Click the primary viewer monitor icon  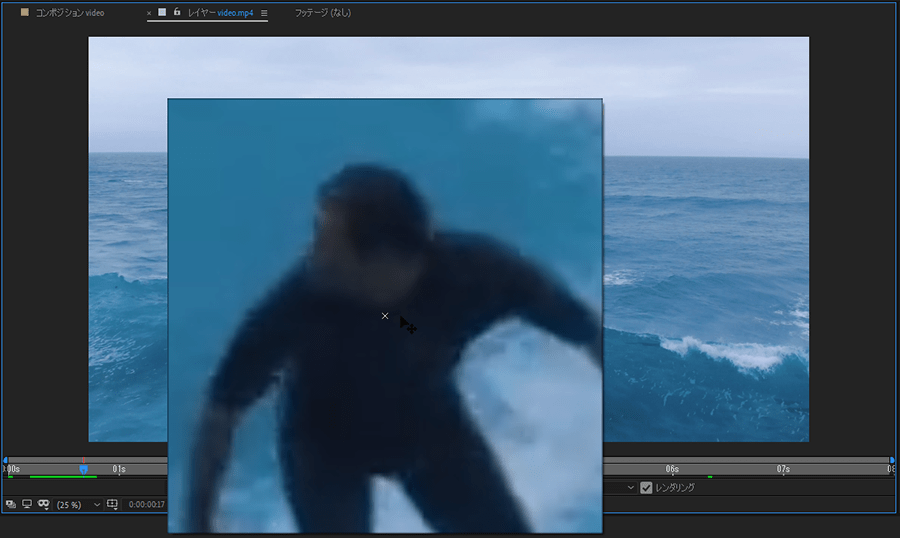click(x=27, y=504)
